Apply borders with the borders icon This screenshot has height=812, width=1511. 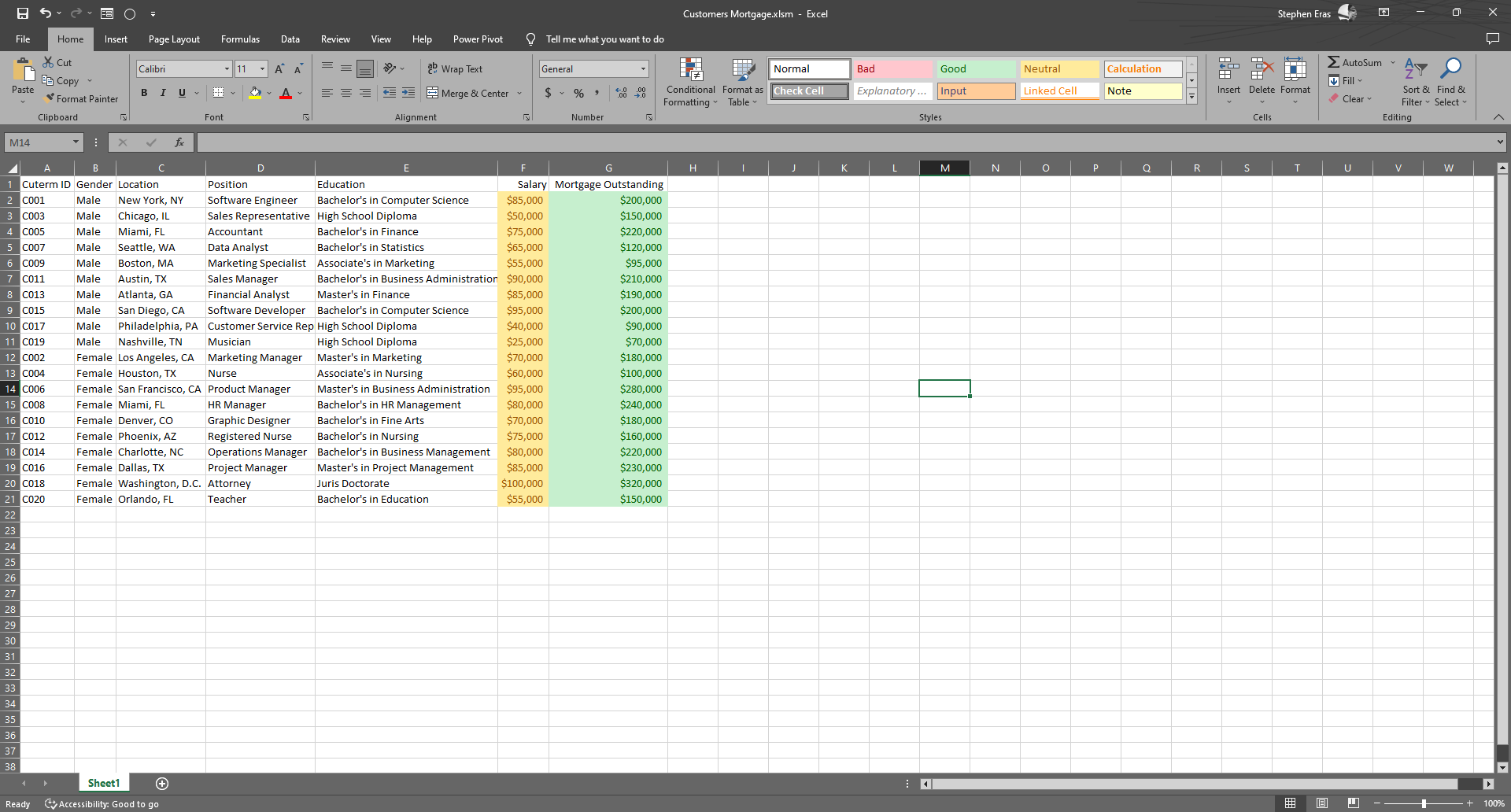coord(219,93)
